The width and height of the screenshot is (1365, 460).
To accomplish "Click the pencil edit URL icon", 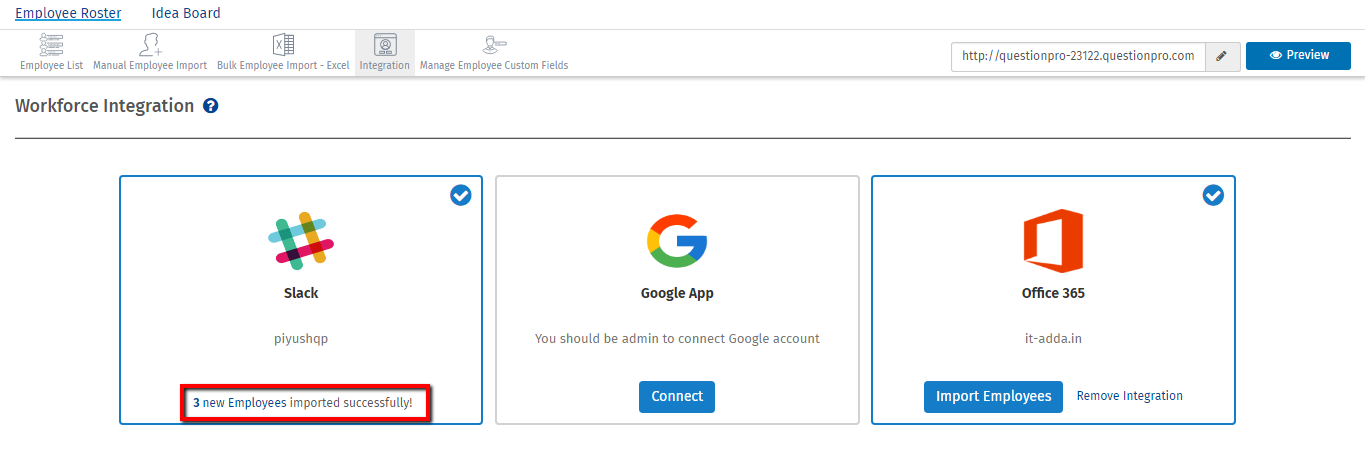I will pyautogui.click(x=1221, y=56).
